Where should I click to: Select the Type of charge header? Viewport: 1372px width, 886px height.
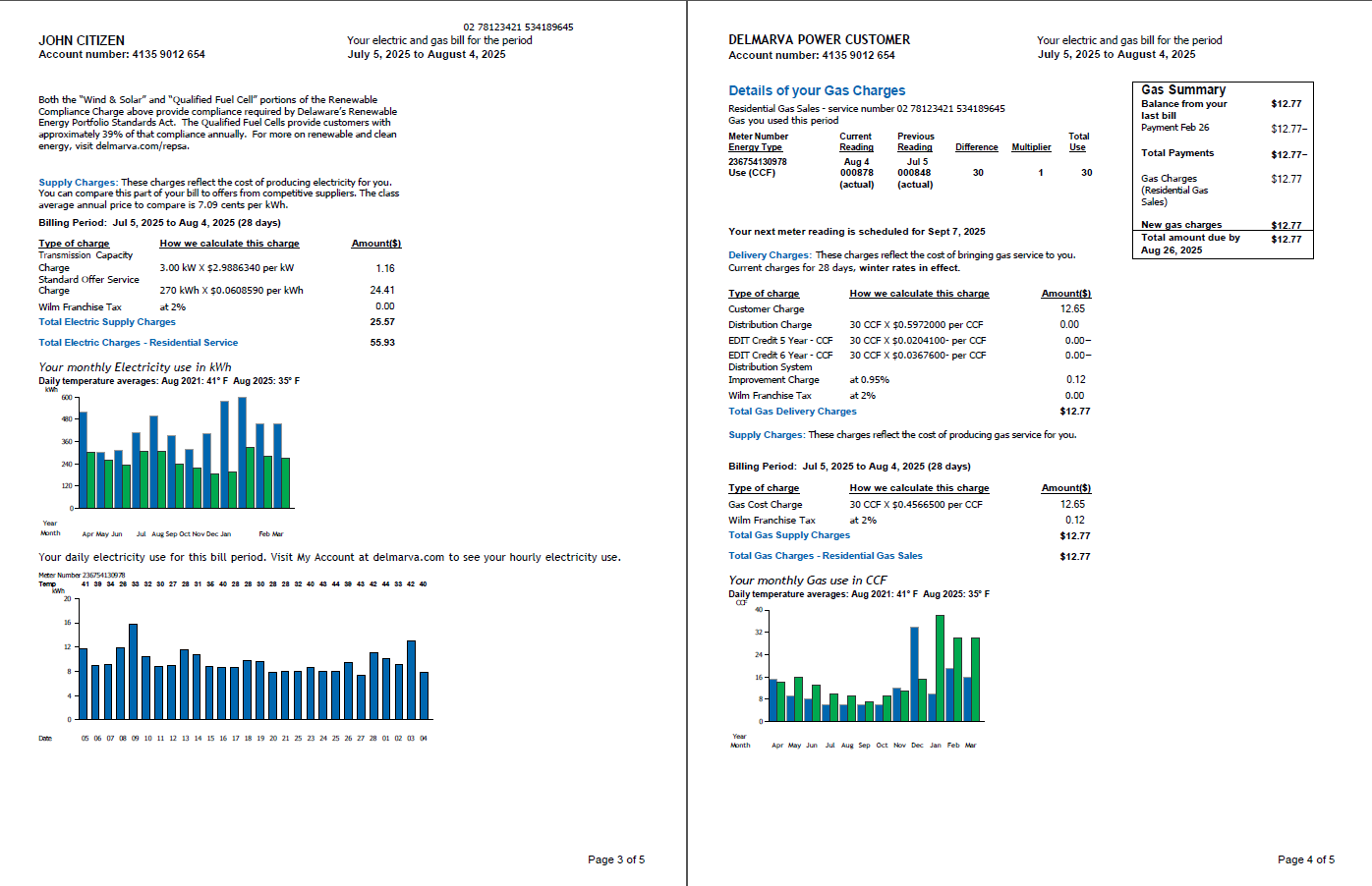pos(74,243)
